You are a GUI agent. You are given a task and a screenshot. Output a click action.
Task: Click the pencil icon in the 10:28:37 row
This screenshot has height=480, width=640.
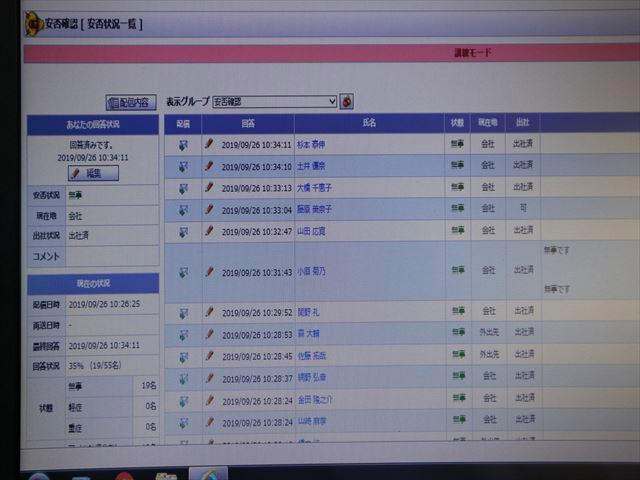pyautogui.click(x=209, y=378)
